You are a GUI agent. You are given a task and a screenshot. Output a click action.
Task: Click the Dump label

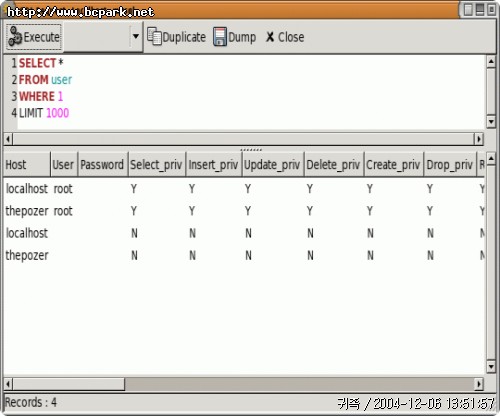[x=242, y=37]
